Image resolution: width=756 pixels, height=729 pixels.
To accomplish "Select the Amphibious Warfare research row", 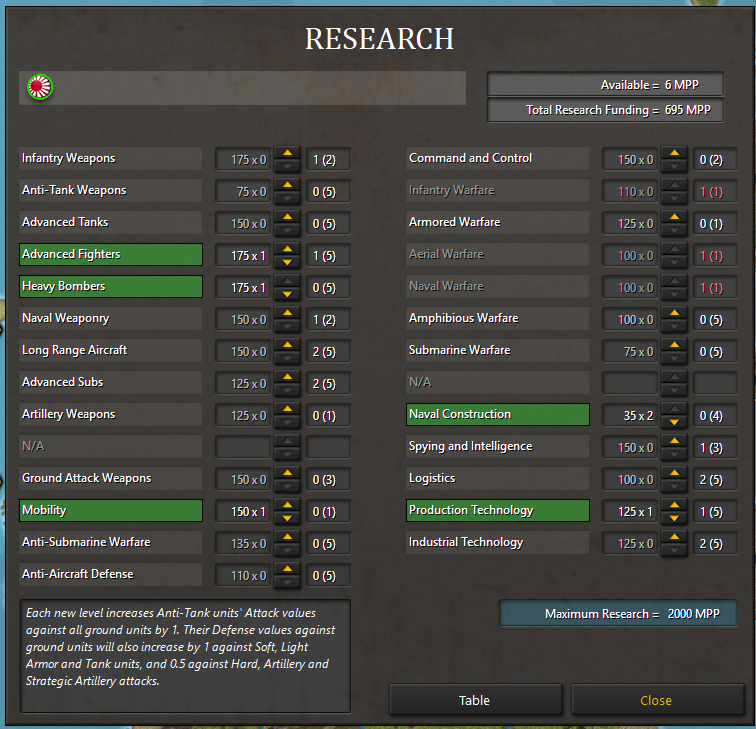I will 498,319.
